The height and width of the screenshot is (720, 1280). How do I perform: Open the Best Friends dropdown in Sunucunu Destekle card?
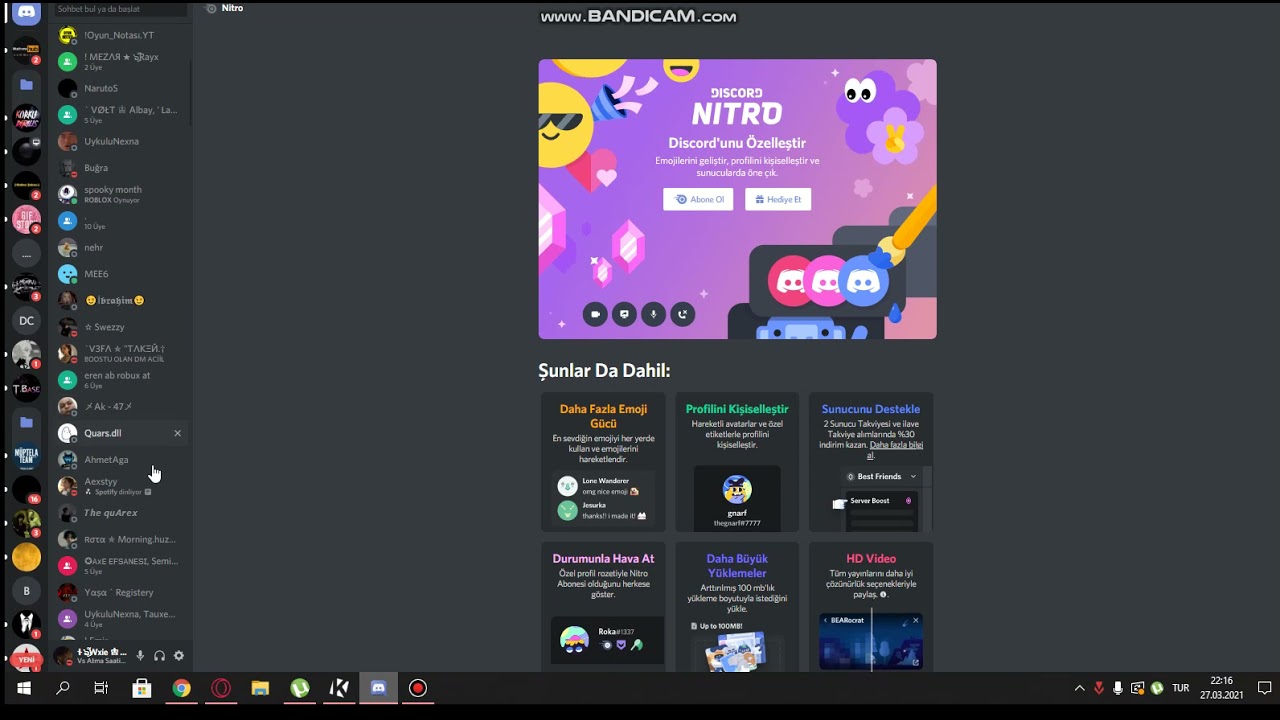point(881,476)
